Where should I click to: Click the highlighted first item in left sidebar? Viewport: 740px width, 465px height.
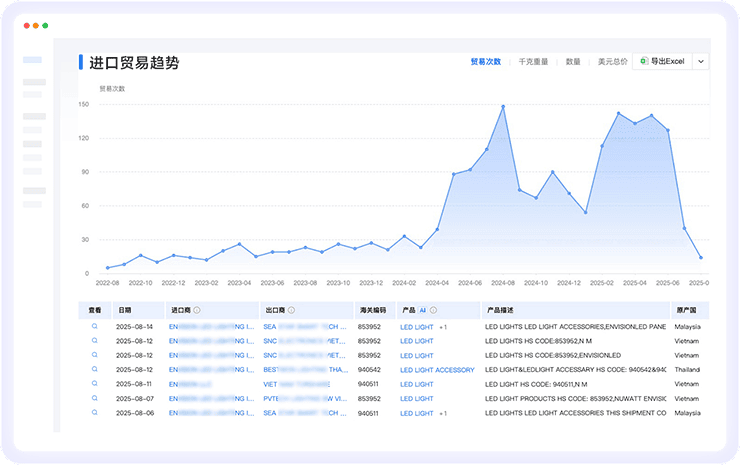pos(33,61)
